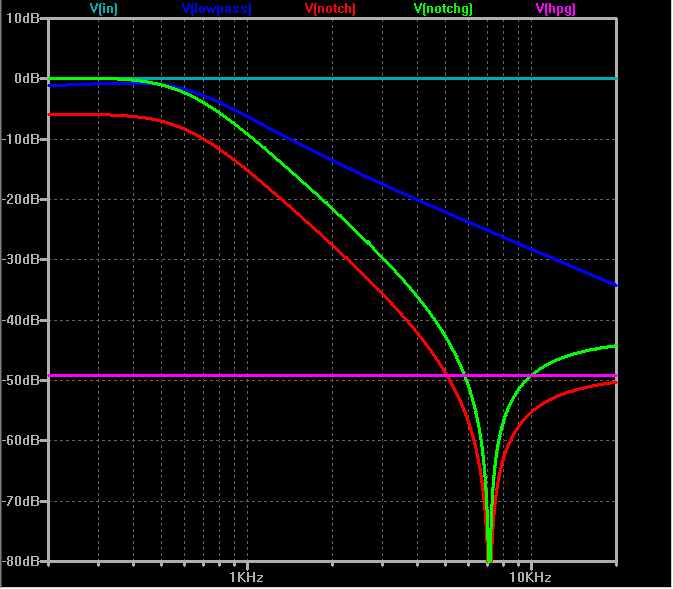Click the V(hpg) trace label
674x589 pixels.
tap(555, 8)
